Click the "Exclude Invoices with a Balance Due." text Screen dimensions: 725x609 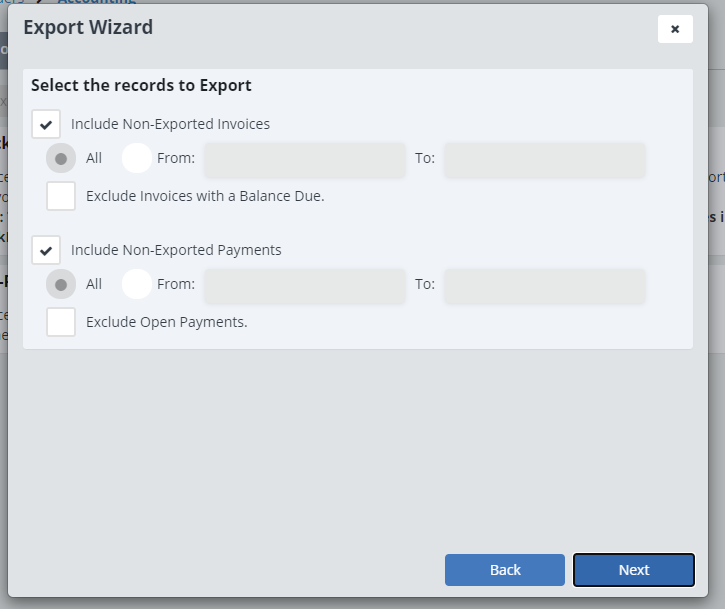tap(205, 197)
